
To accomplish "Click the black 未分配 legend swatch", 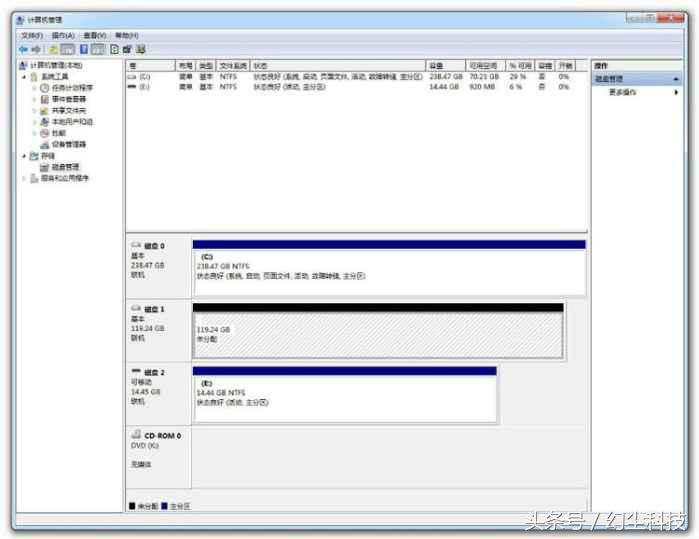I will pos(132,506).
